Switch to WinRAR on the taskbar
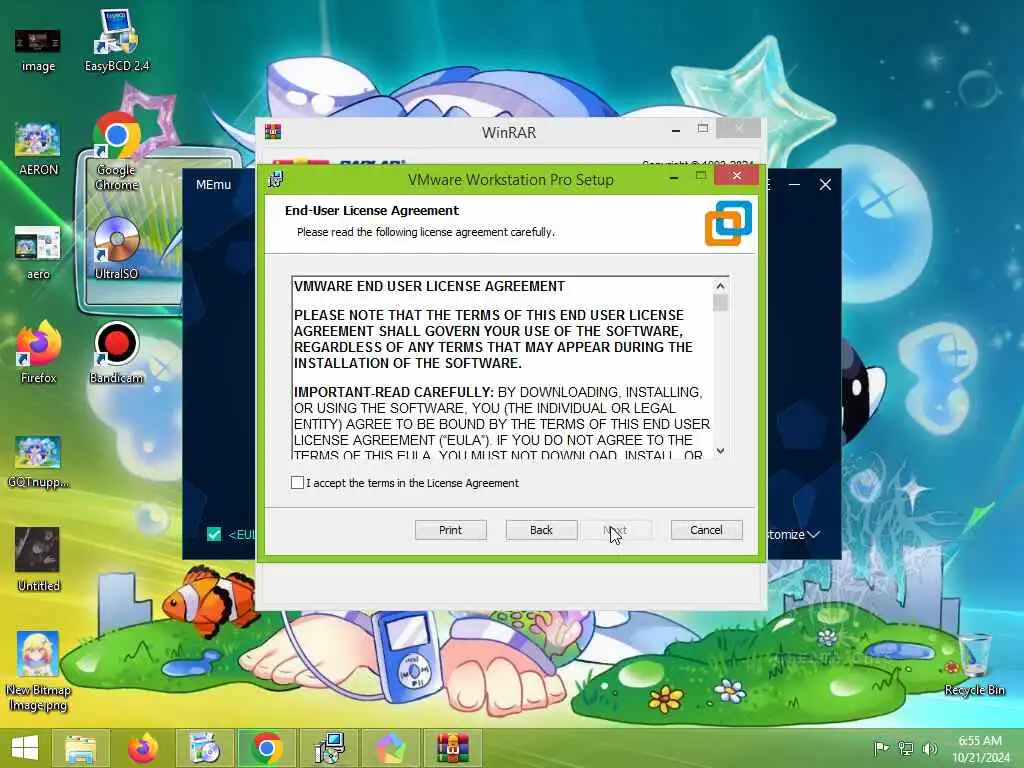1024x768 pixels. (x=453, y=748)
